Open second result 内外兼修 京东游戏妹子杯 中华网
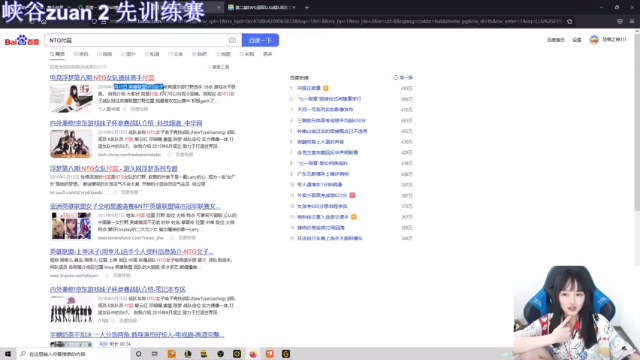The height and width of the screenshot is (360, 640). (126, 123)
